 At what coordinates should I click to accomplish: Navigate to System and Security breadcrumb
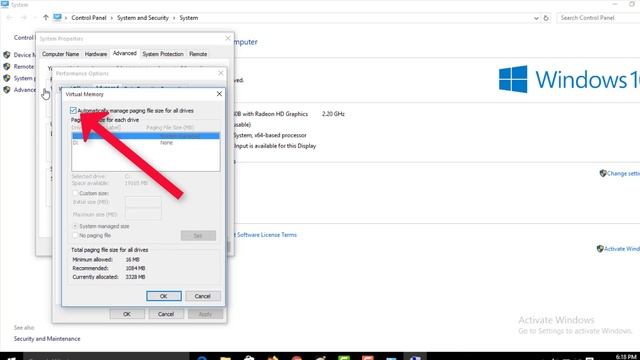[143, 18]
